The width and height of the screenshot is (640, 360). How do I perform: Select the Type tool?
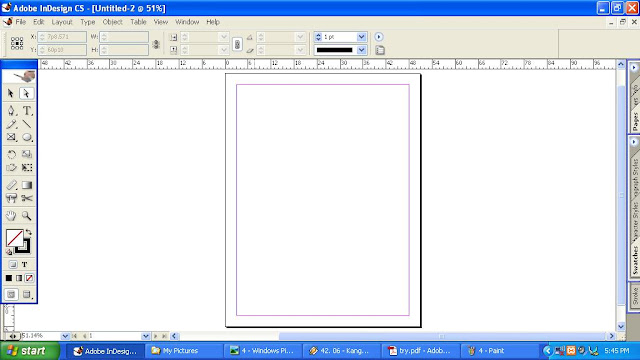point(27,111)
